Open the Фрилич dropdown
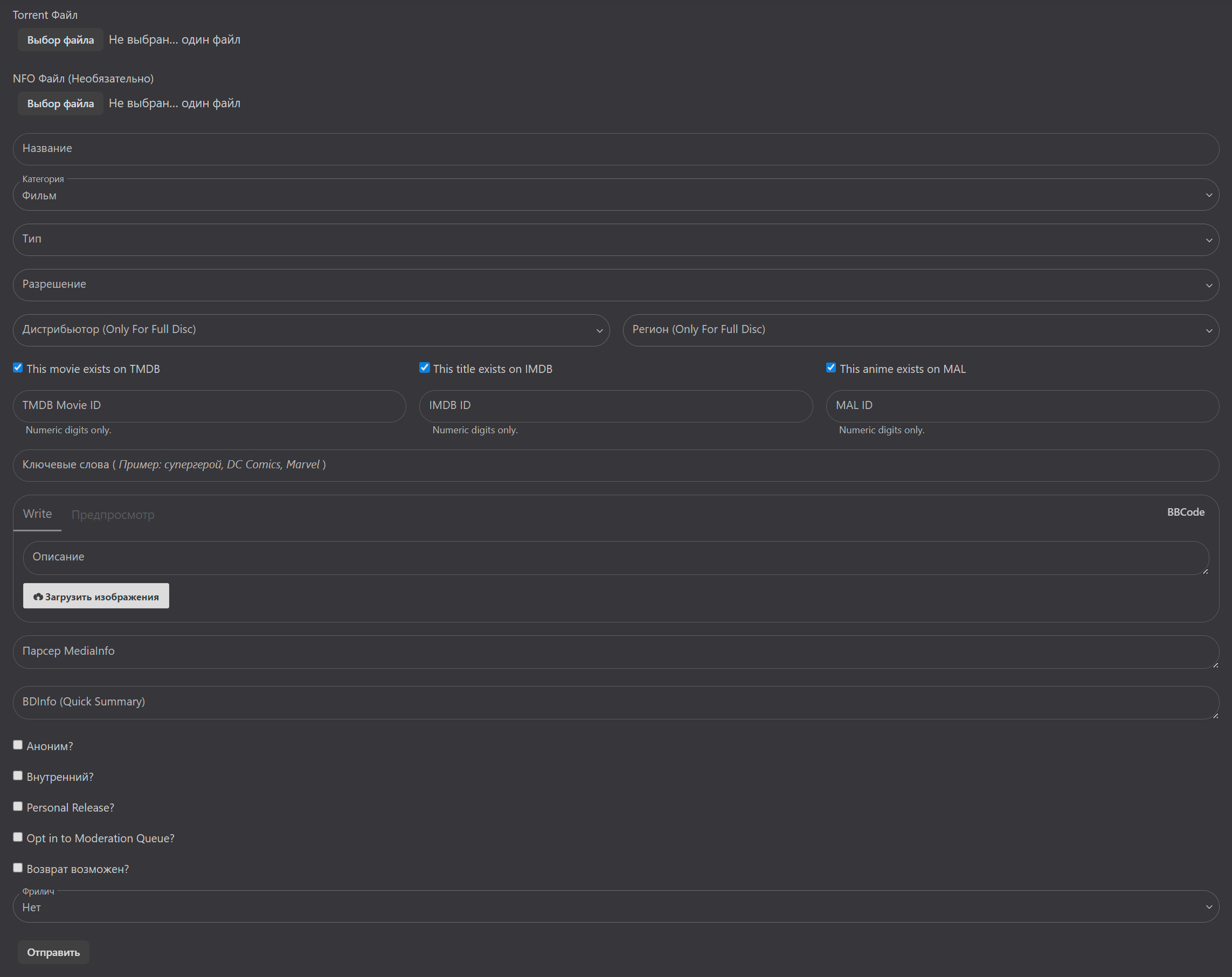 point(615,907)
